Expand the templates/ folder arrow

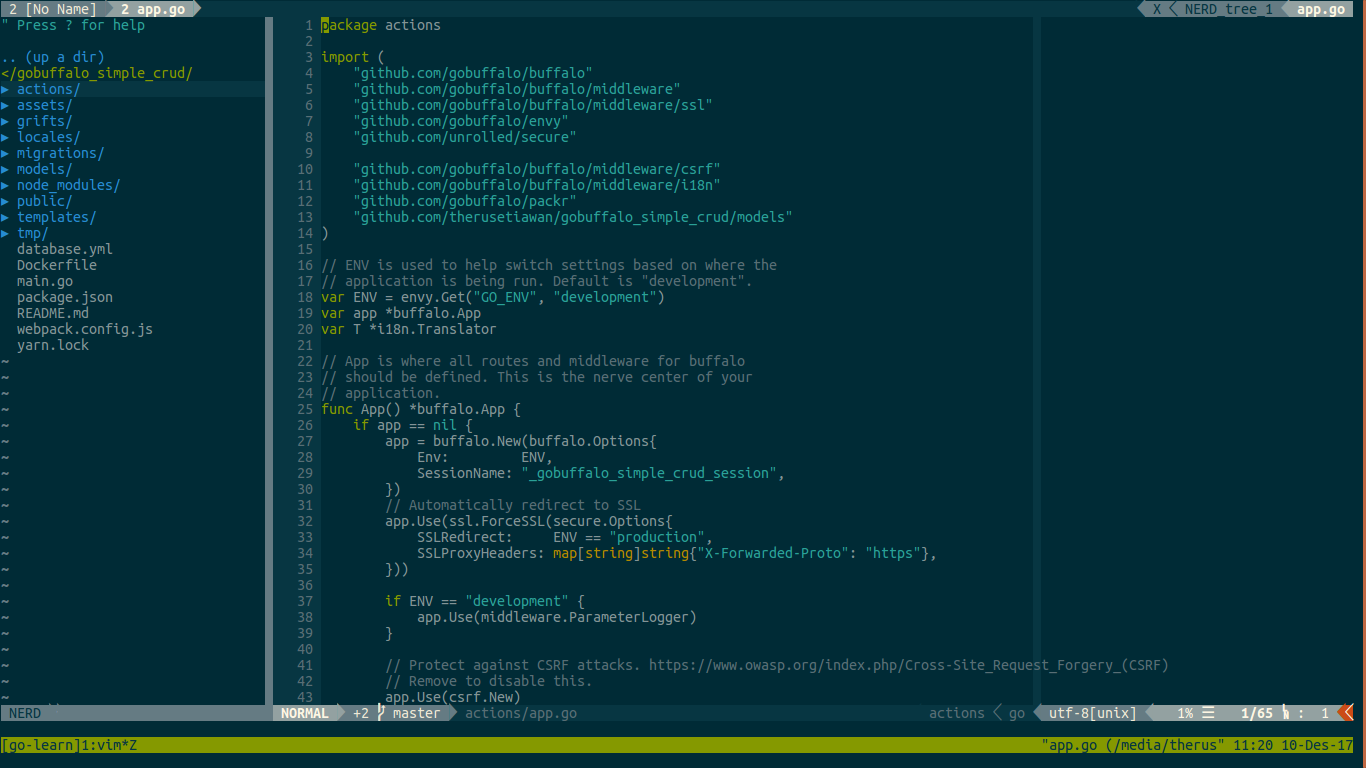tap(5, 217)
